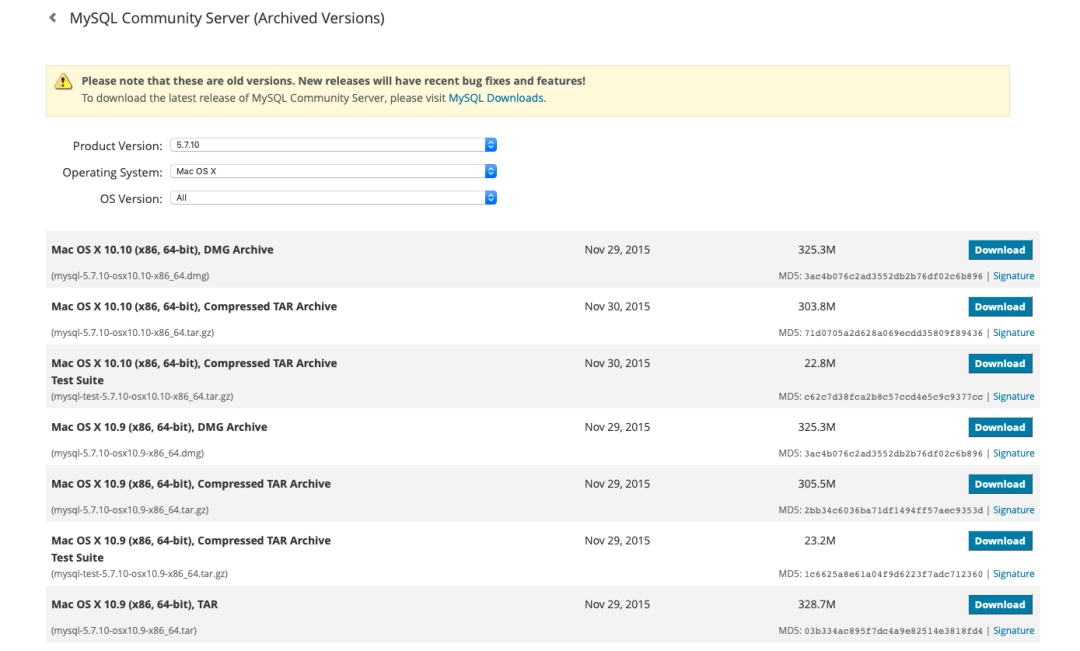Open the OS Version dropdown
The image size is (1080, 651).
point(334,198)
